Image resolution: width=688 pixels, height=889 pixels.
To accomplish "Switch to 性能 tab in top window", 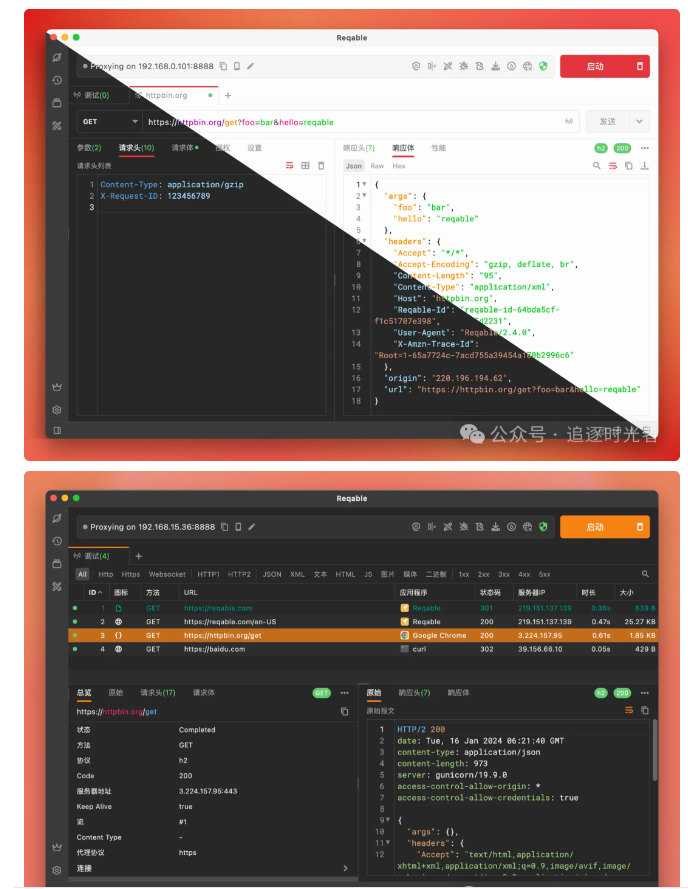I will pos(438,148).
